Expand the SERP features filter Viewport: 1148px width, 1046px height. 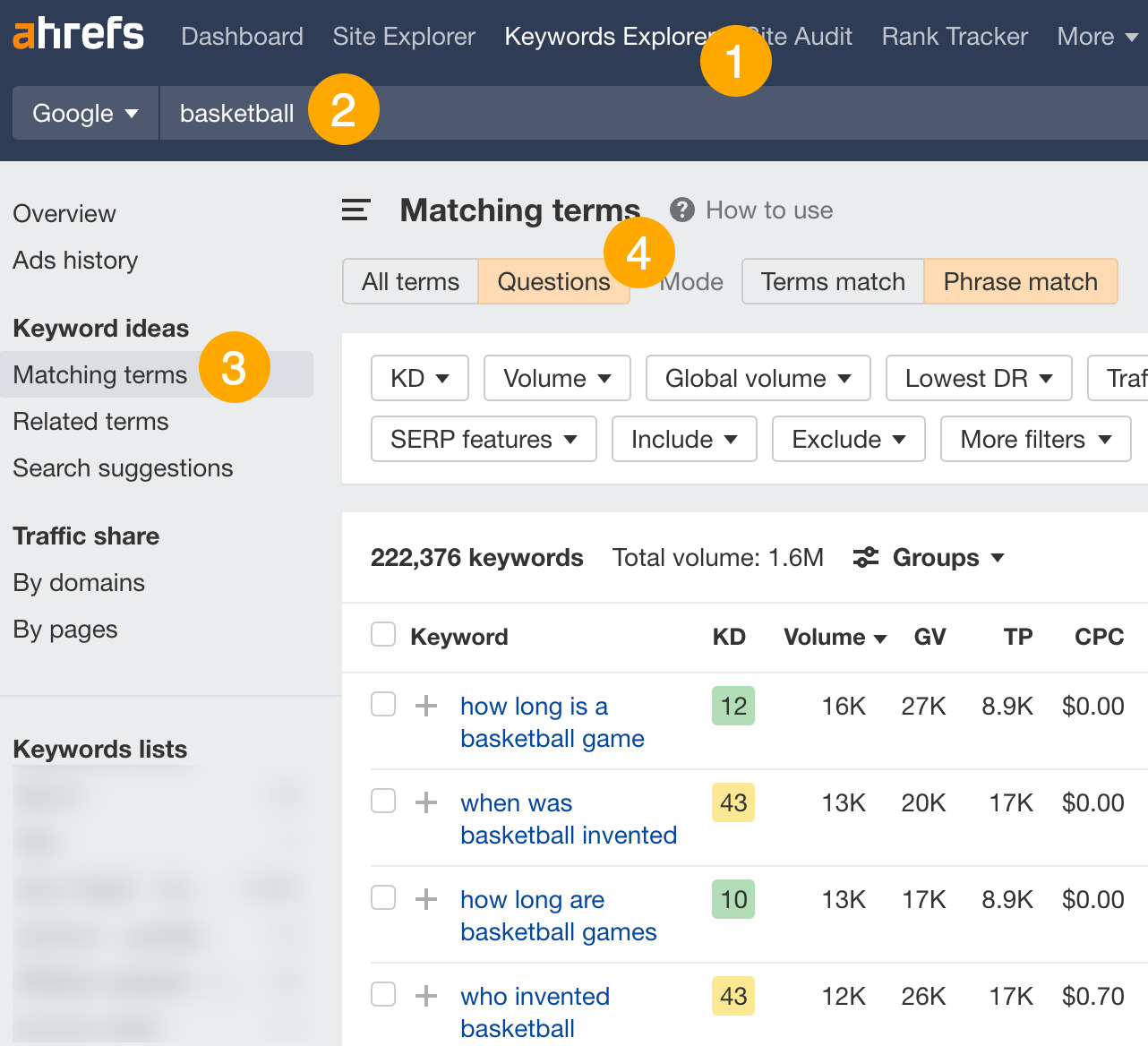click(x=483, y=439)
